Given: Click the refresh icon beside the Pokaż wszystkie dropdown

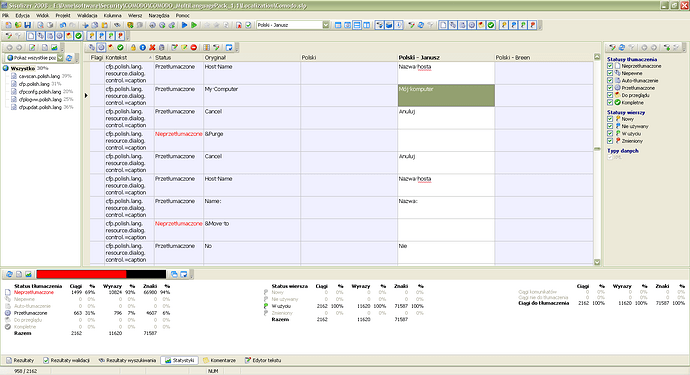Looking at the screenshot, I should click(69, 58).
